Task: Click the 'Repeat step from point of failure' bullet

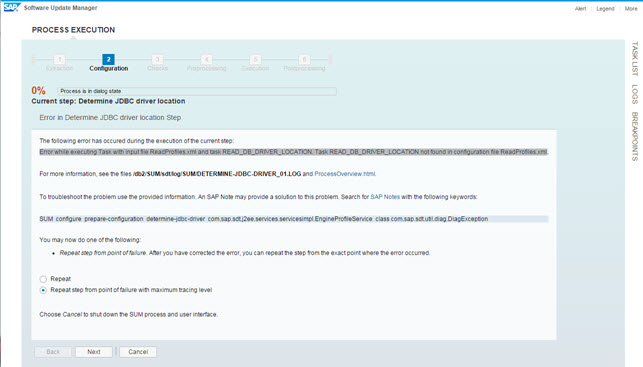Action: [245, 253]
